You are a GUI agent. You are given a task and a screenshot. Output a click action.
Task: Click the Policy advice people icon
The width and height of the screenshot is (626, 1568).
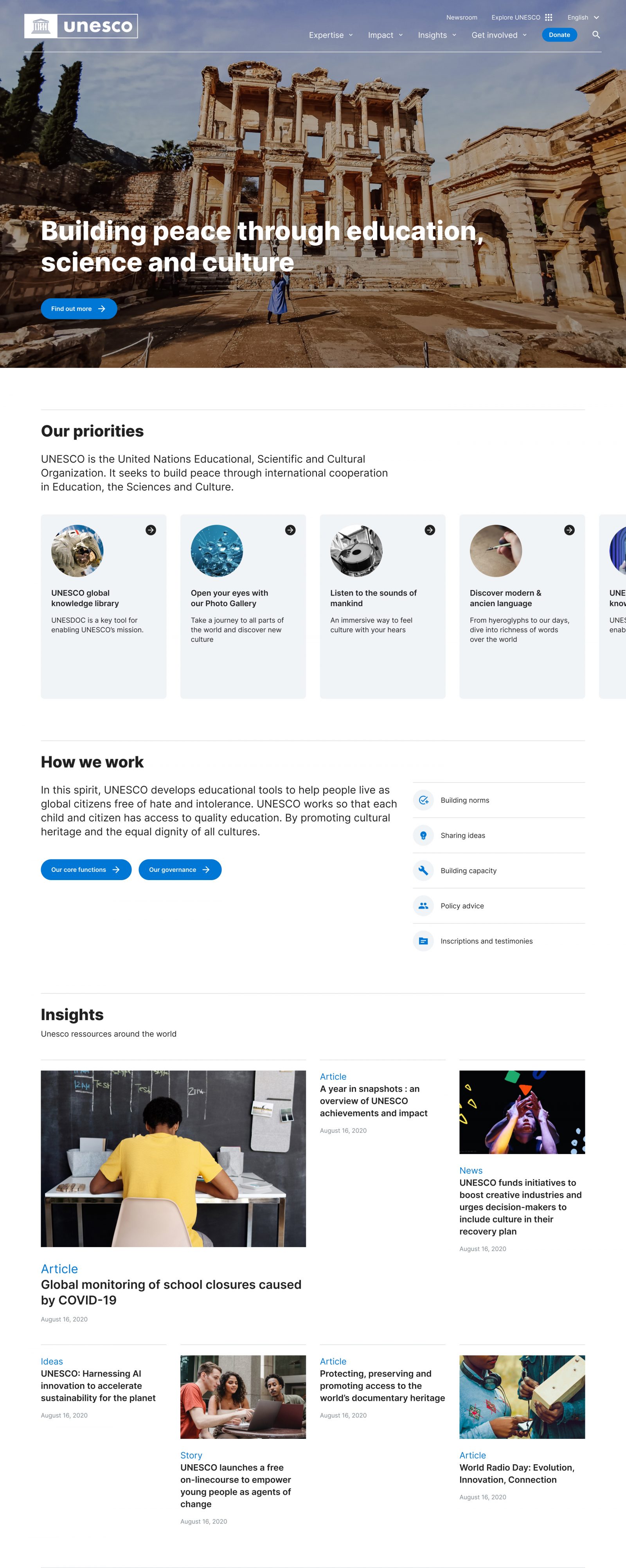[x=423, y=906]
